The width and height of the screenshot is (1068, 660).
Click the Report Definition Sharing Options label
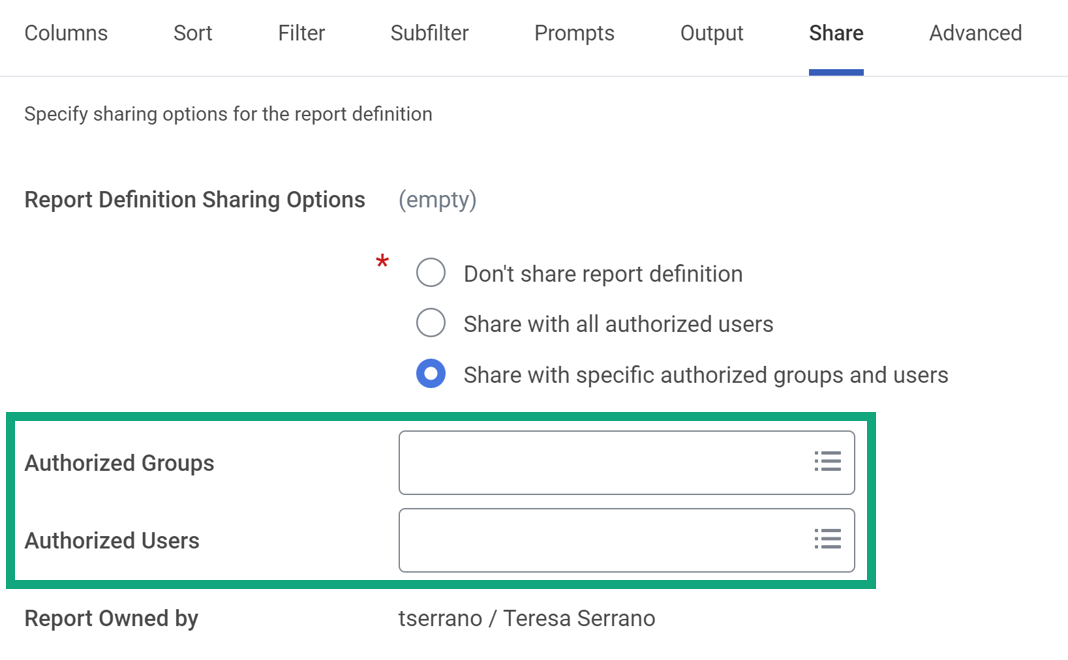(x=195, y=200)
